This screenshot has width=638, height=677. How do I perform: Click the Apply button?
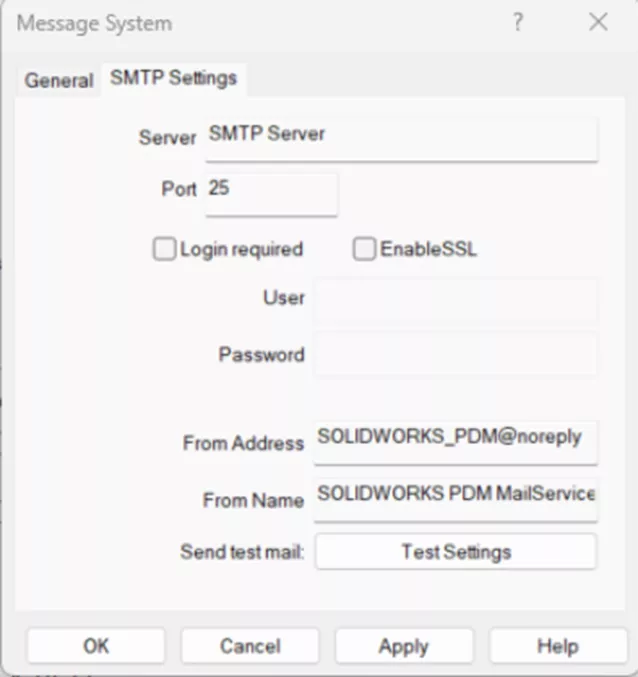[x=404, y=646]
